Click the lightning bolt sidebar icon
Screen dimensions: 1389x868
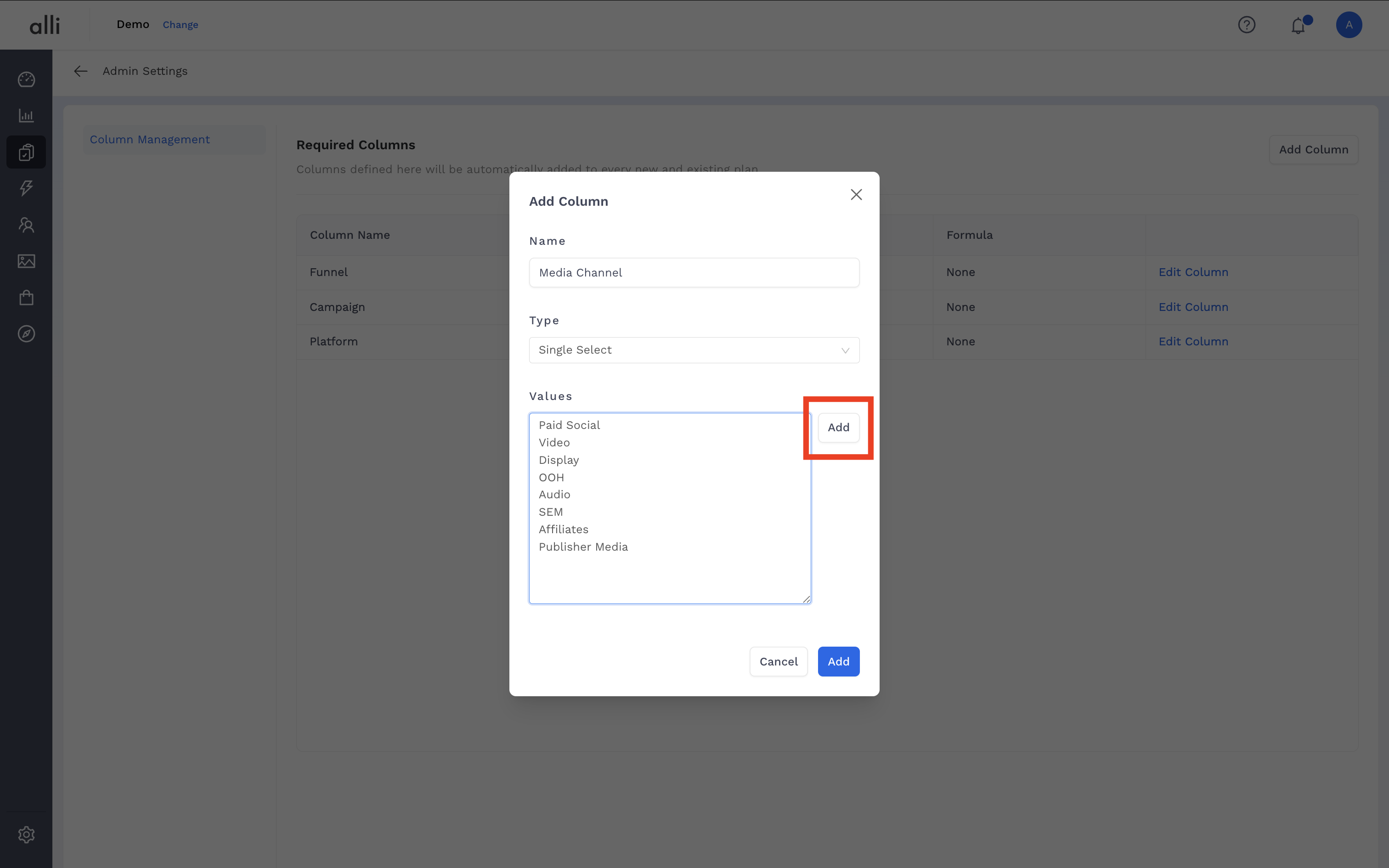point(26,188)
